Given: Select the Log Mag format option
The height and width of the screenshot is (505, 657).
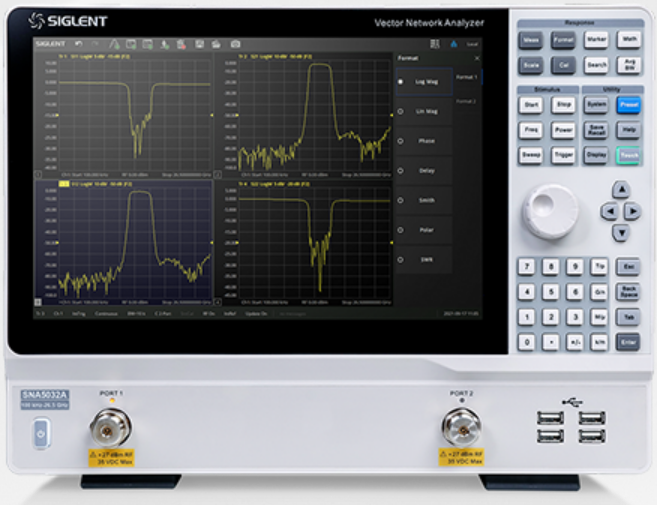Looking at the screenshot, I should coord(424,82).
